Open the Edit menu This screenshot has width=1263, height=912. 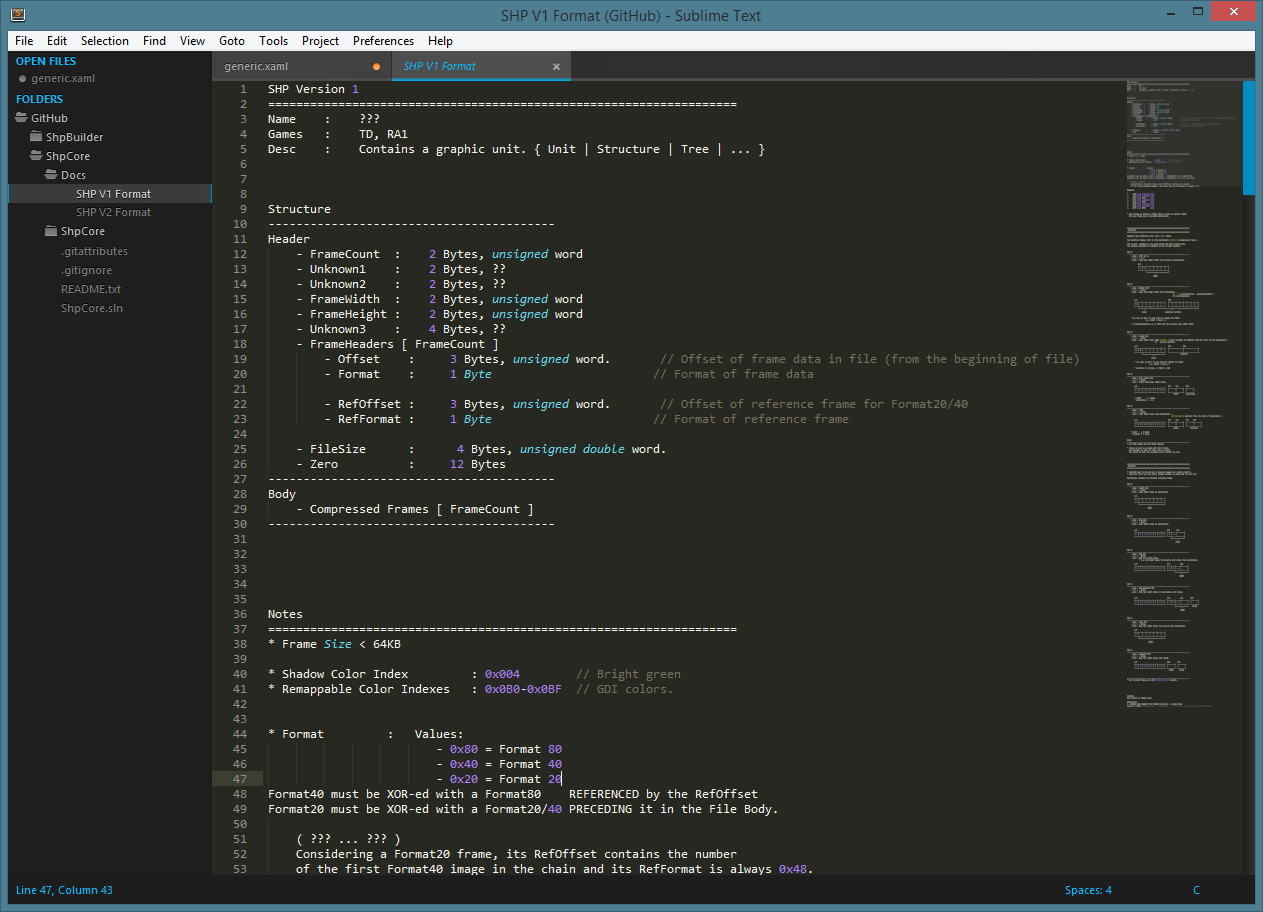tap(57, 41)
